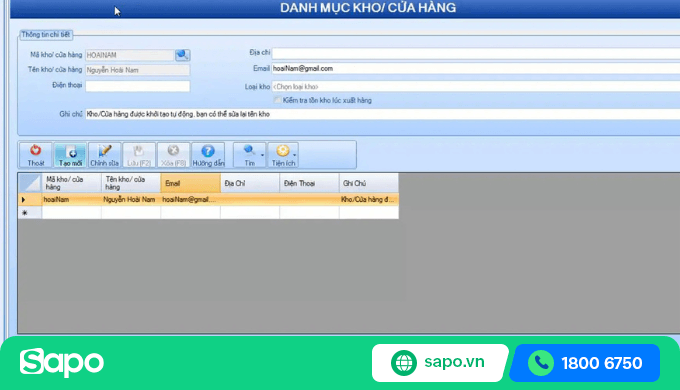Click the Tiện ích utilities icon

pos(282,155)
